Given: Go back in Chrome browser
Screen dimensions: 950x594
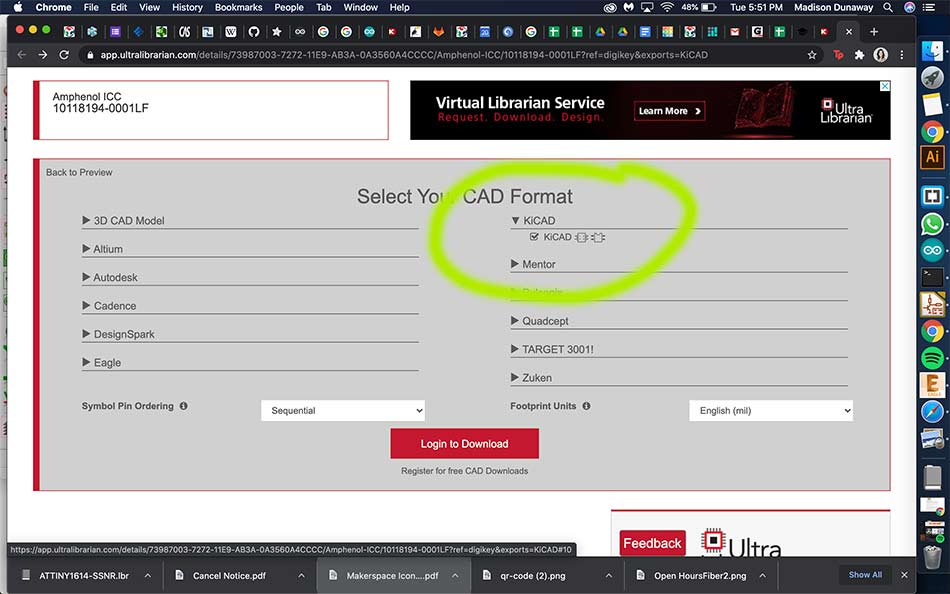Looking at the screenshot, I should pos(22,55).
